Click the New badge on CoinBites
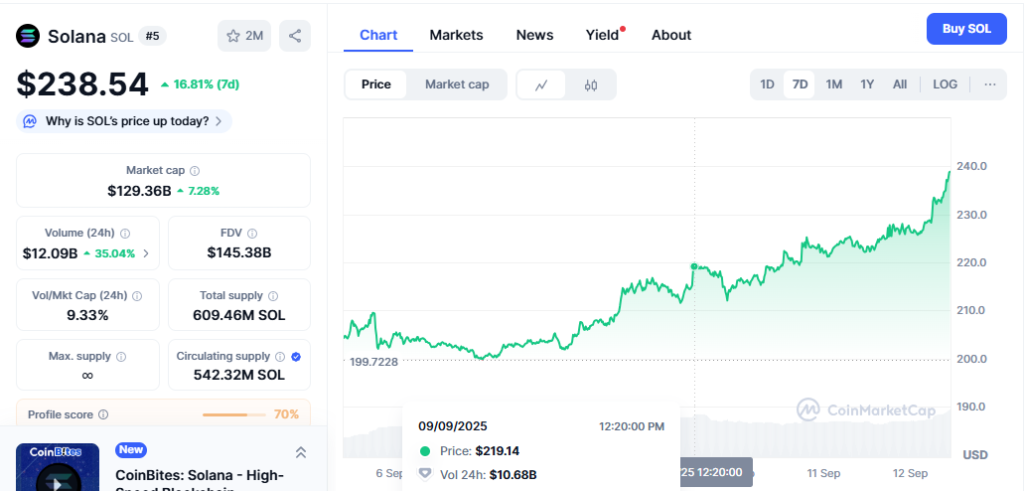 [131, 450]
